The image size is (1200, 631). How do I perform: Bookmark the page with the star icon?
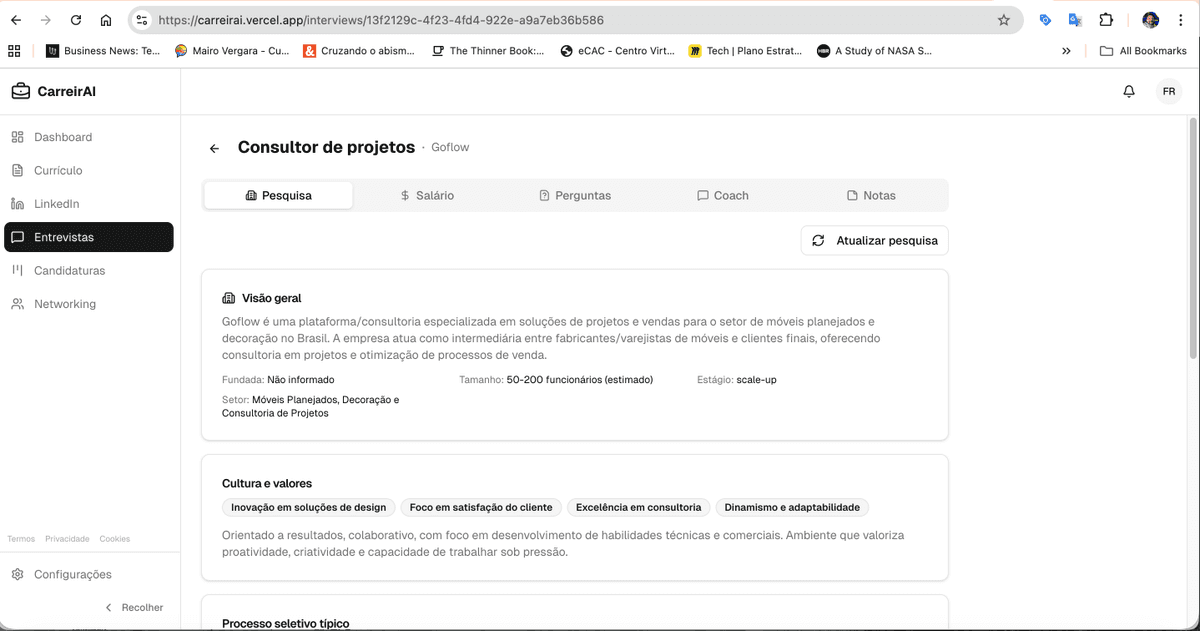(x=1003, y=19)
